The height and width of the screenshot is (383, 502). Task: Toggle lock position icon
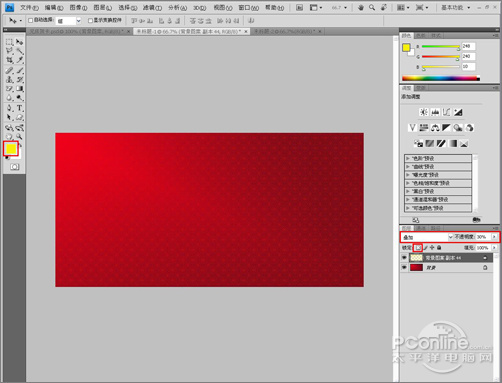(432, 248)
